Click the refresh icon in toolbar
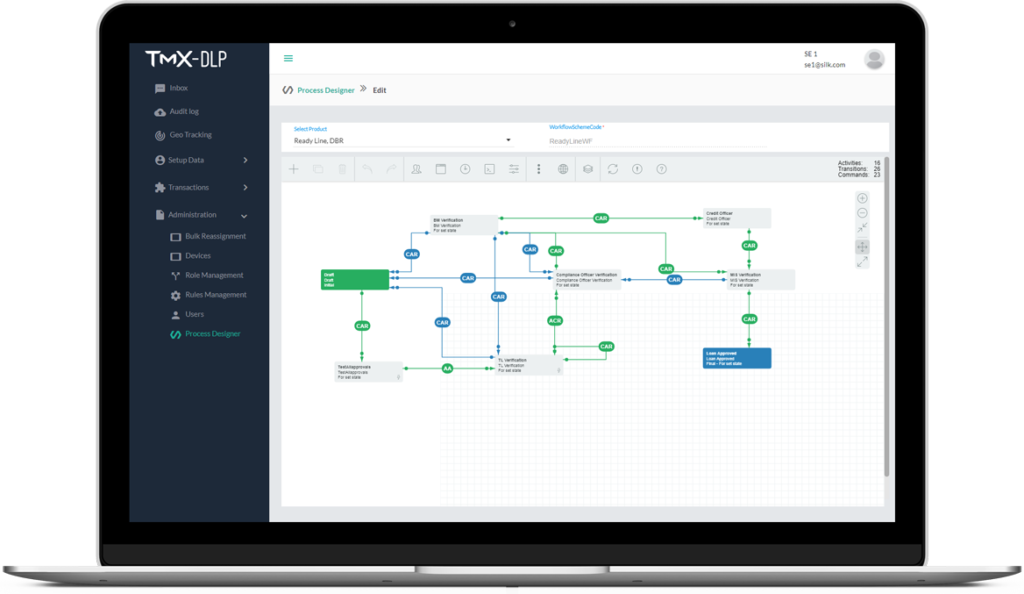Screen dimensions: 1024x594 [612, 169]
